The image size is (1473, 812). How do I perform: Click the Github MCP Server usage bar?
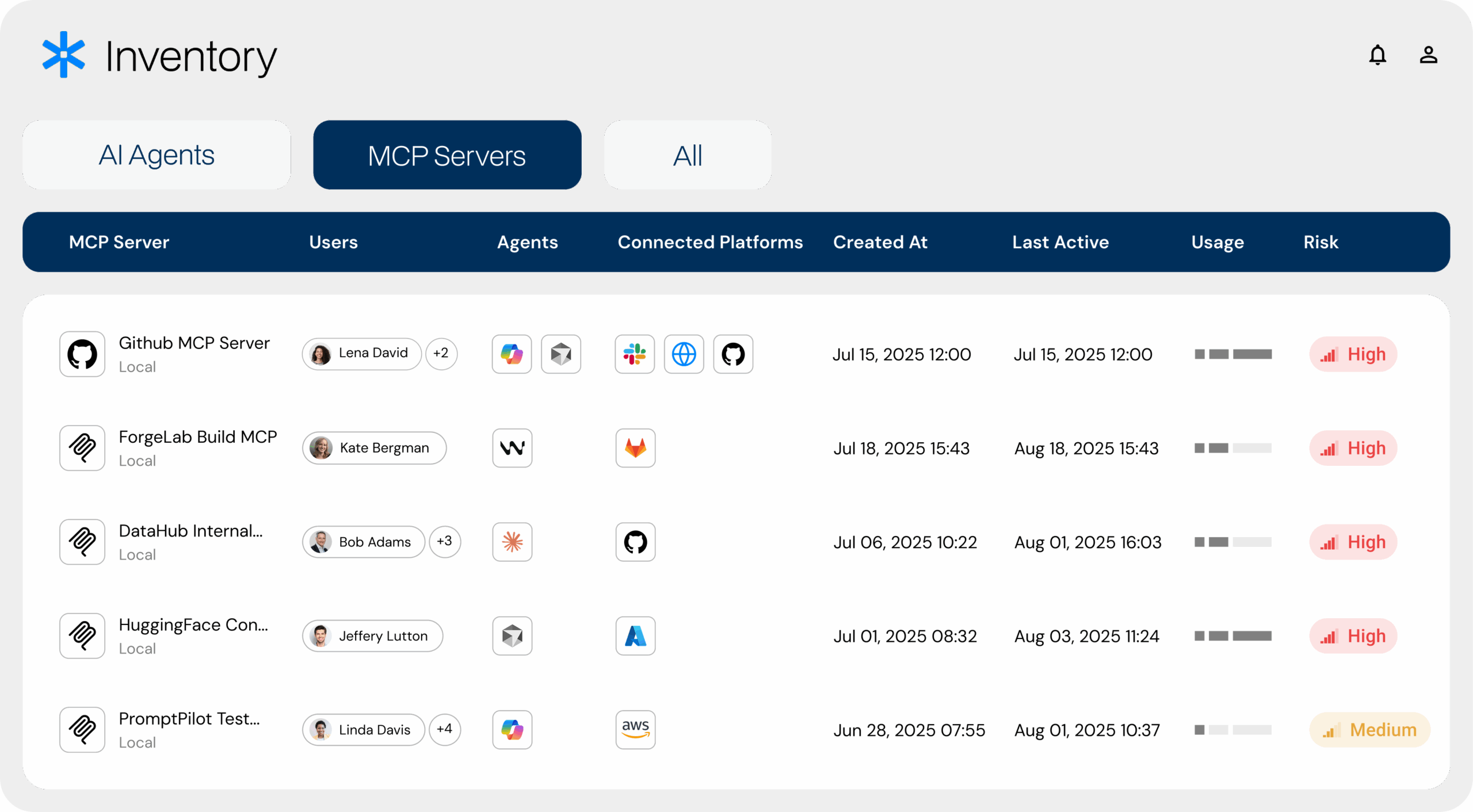(1233, 354)
